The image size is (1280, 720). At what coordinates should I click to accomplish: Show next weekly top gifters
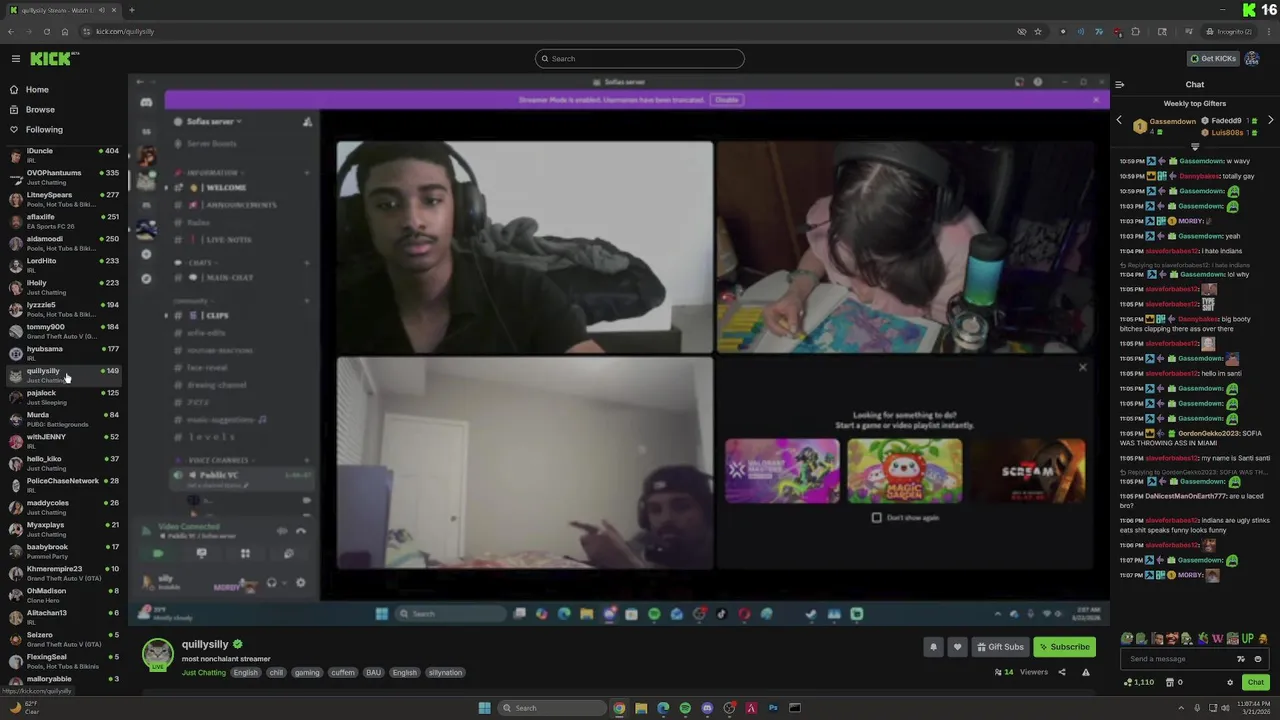(x=1271, y=120)
